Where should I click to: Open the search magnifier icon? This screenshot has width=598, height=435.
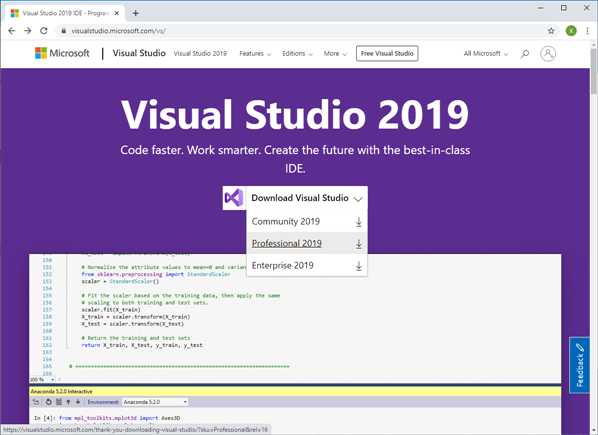(x=525, y=54)
